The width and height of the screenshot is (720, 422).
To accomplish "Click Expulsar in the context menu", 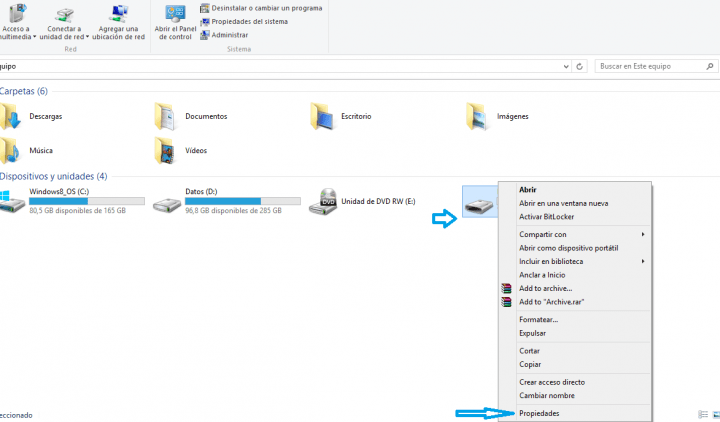I will [532, 333].
